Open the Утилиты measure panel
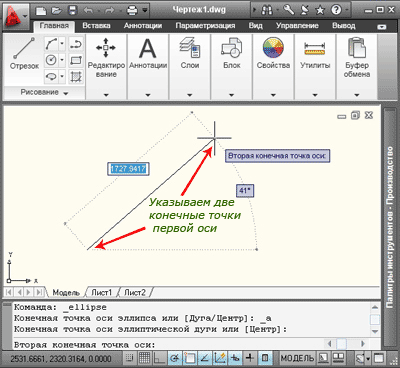 (x=315, y=48)
